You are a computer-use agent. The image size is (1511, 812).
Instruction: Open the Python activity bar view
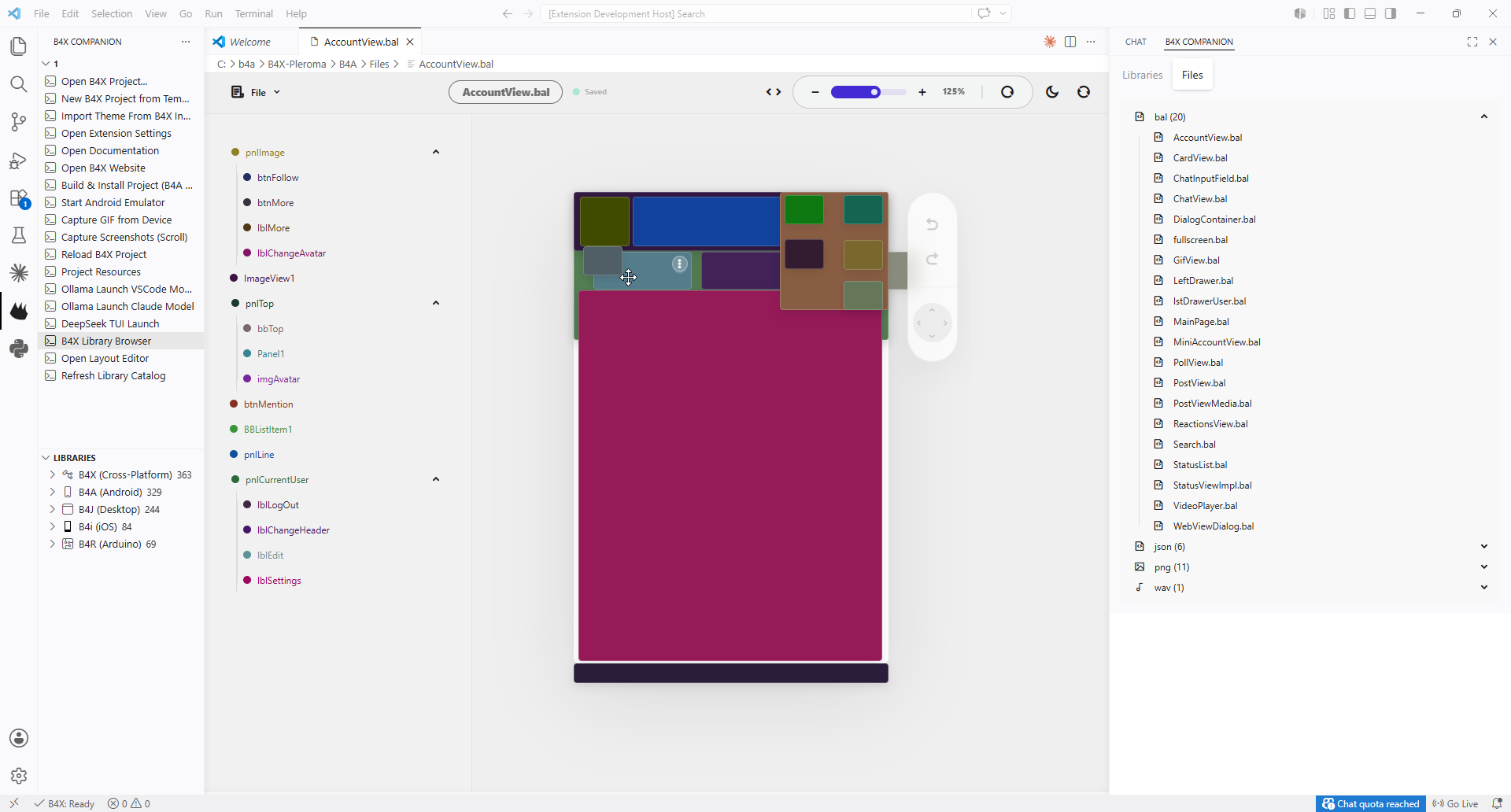[x=19, y=349]
